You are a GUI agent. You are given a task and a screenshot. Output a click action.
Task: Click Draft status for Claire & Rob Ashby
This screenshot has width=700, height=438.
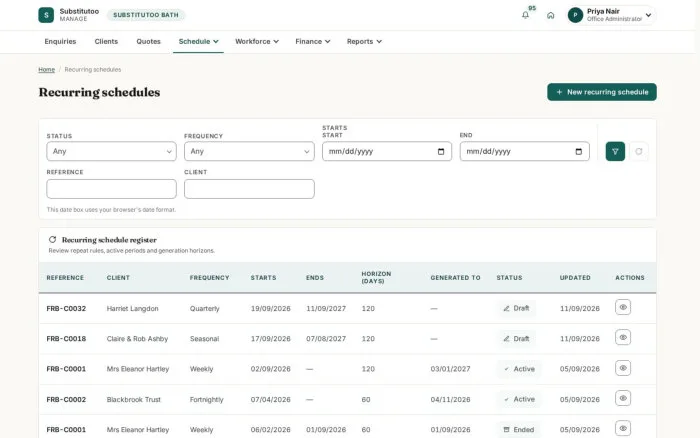point(516,338)
